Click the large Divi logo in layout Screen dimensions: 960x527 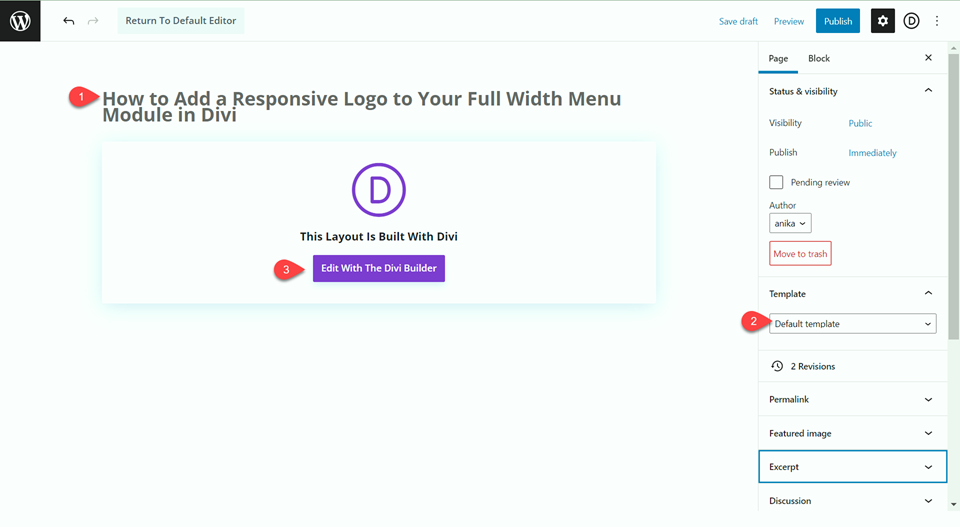(x=378, y=190)
